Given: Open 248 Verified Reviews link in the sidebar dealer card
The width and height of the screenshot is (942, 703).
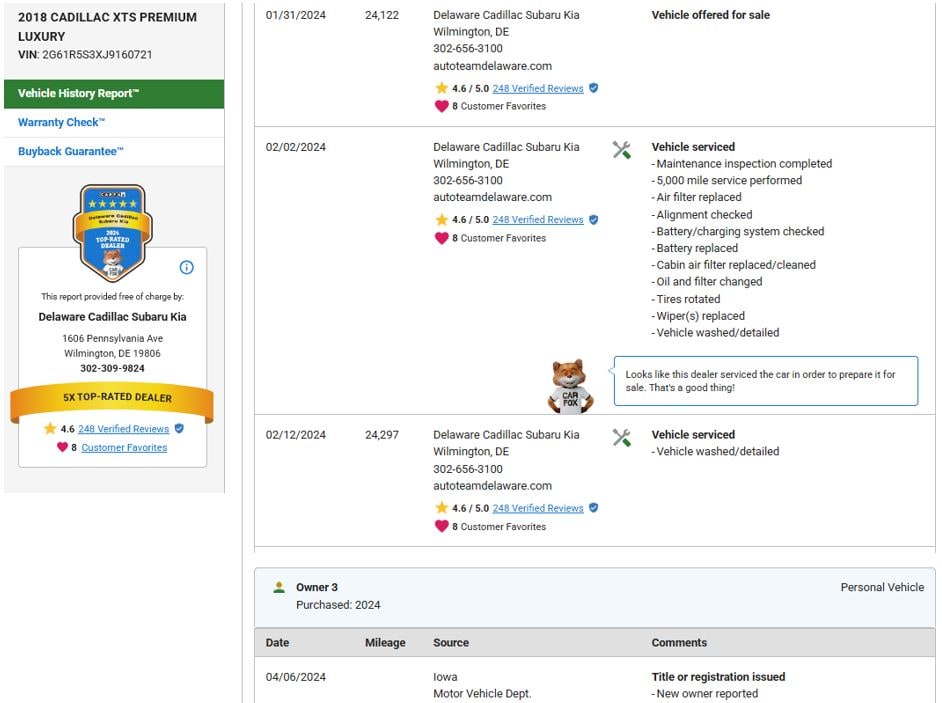Looking at the screenshot, I should coord(123,429).
